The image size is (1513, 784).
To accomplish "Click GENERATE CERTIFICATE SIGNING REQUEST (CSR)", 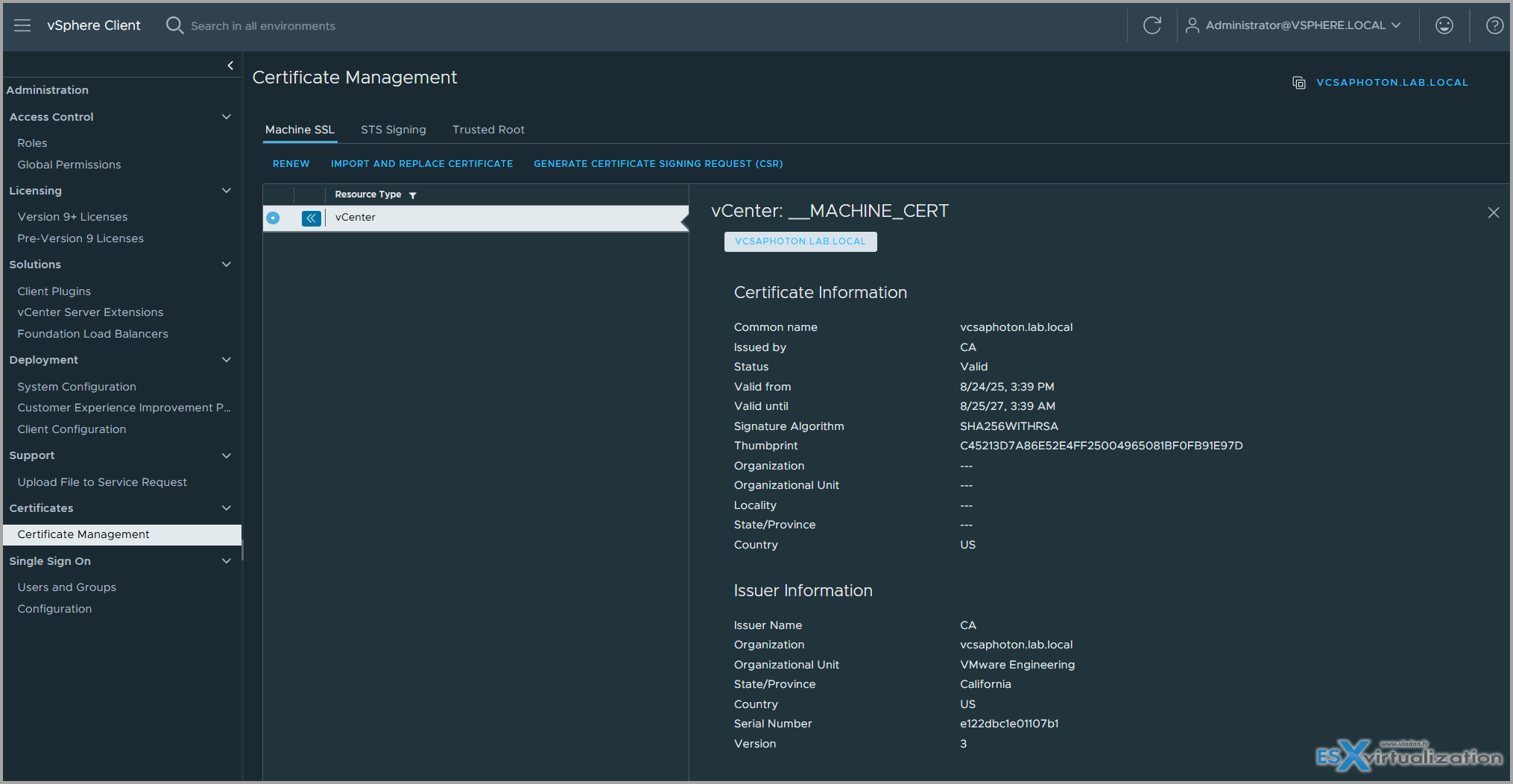I will pos(658,164).
